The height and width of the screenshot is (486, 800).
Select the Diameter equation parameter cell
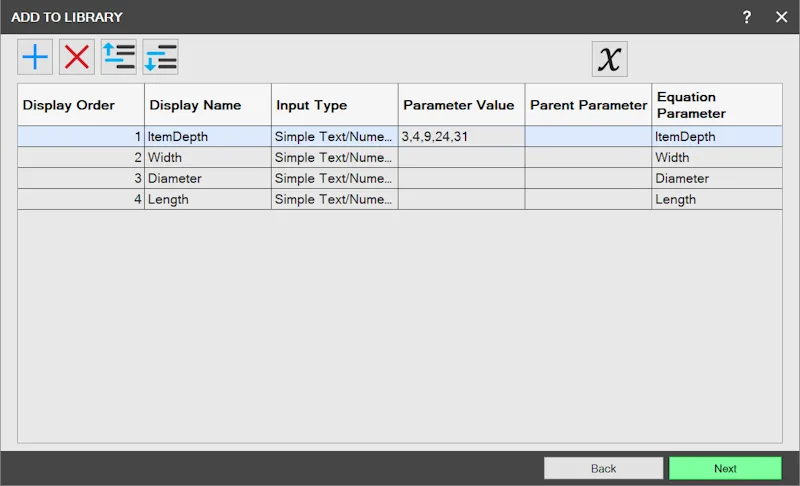(x=717, y=178)
